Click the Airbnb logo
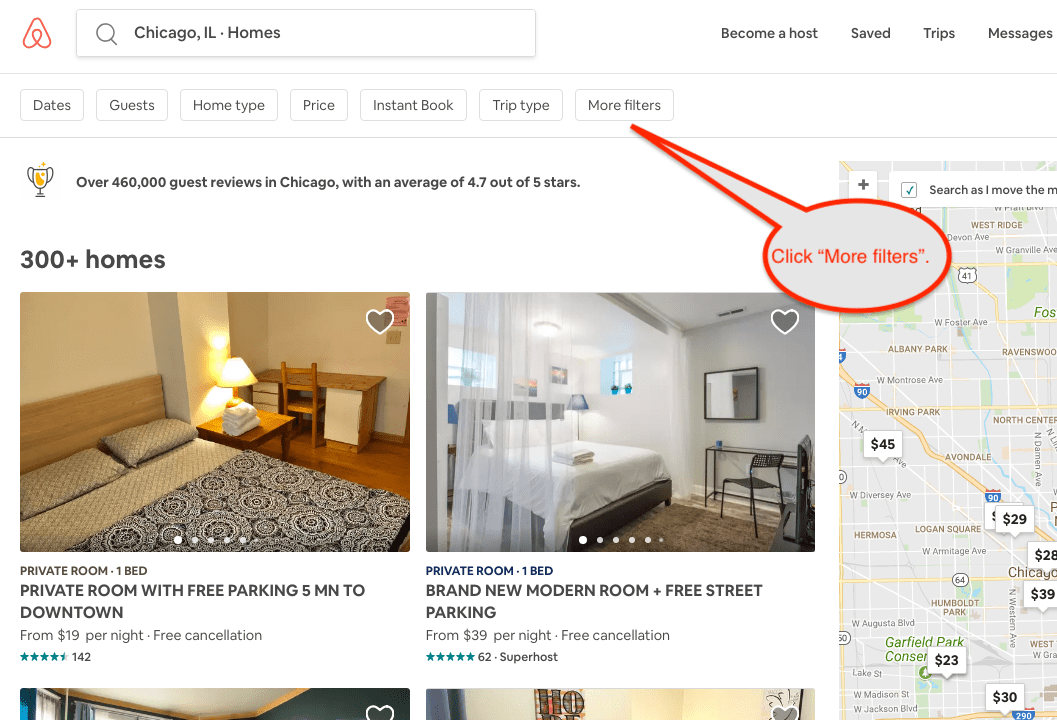The image size is (1057, 720). point(37,33)
